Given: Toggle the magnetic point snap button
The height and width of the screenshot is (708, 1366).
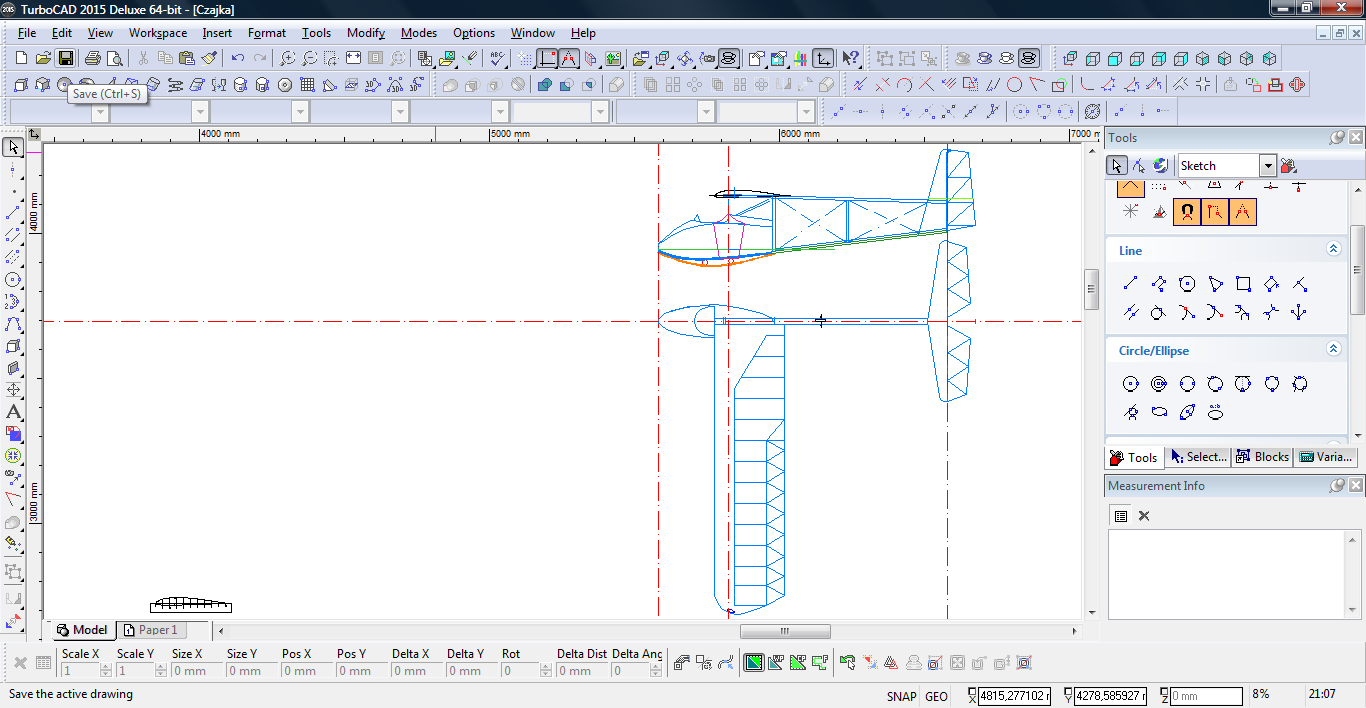Looking at the screenshot, I should [1187, 212].
